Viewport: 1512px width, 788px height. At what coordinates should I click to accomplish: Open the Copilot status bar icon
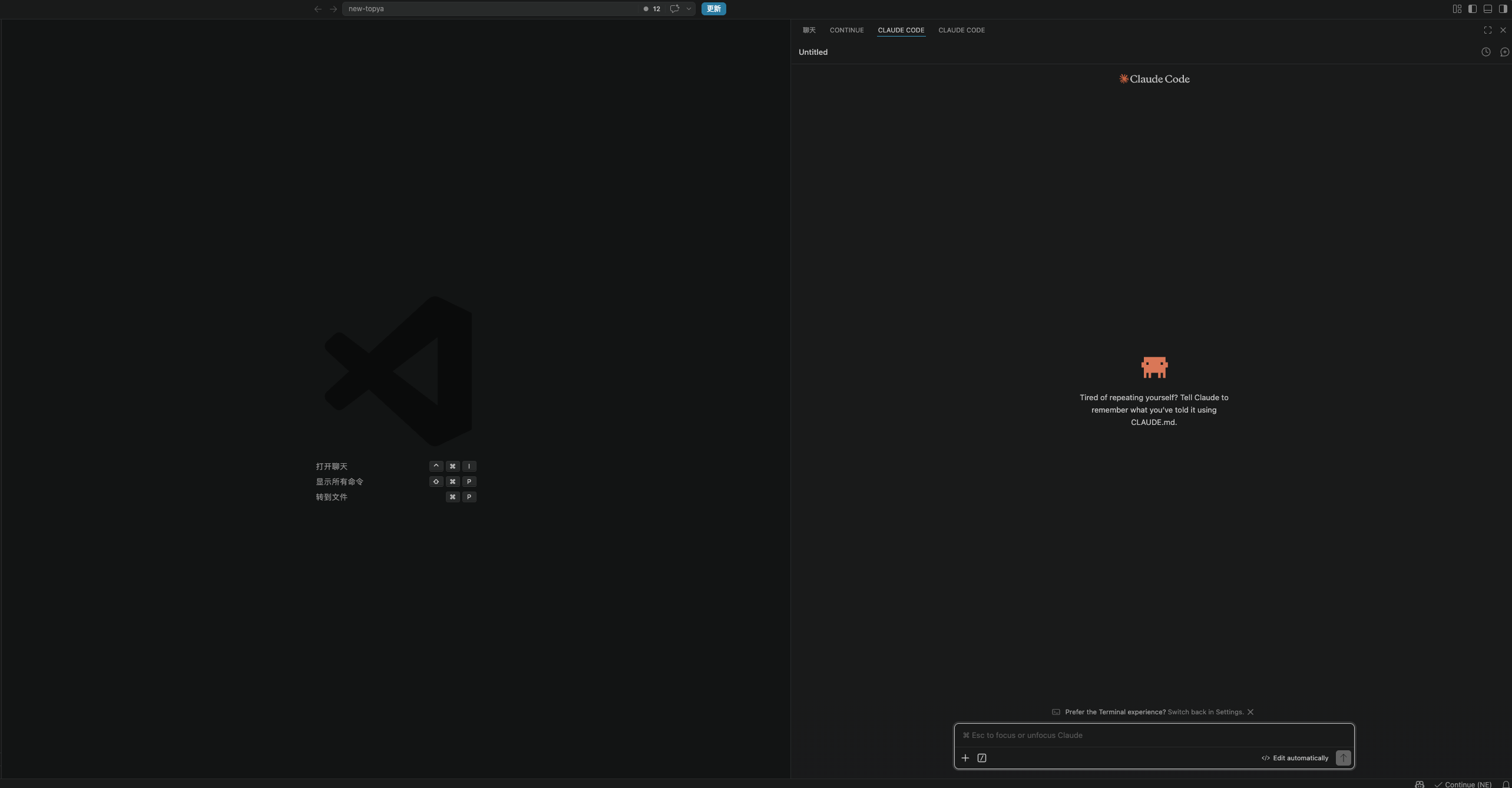(1420, 784)
